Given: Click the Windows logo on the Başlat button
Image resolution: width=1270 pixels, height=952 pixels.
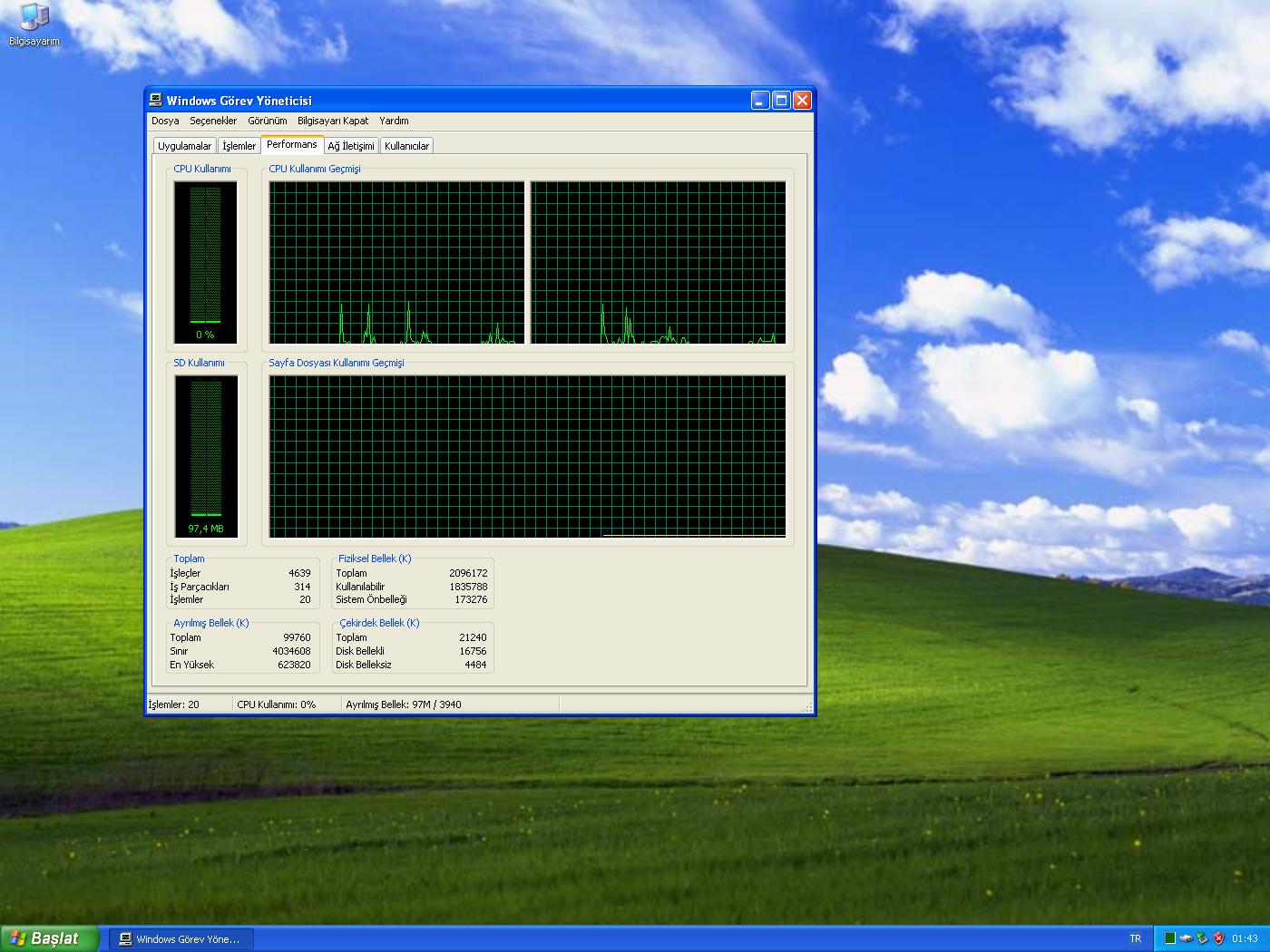Looking at the screenshot, I should 18,938.
